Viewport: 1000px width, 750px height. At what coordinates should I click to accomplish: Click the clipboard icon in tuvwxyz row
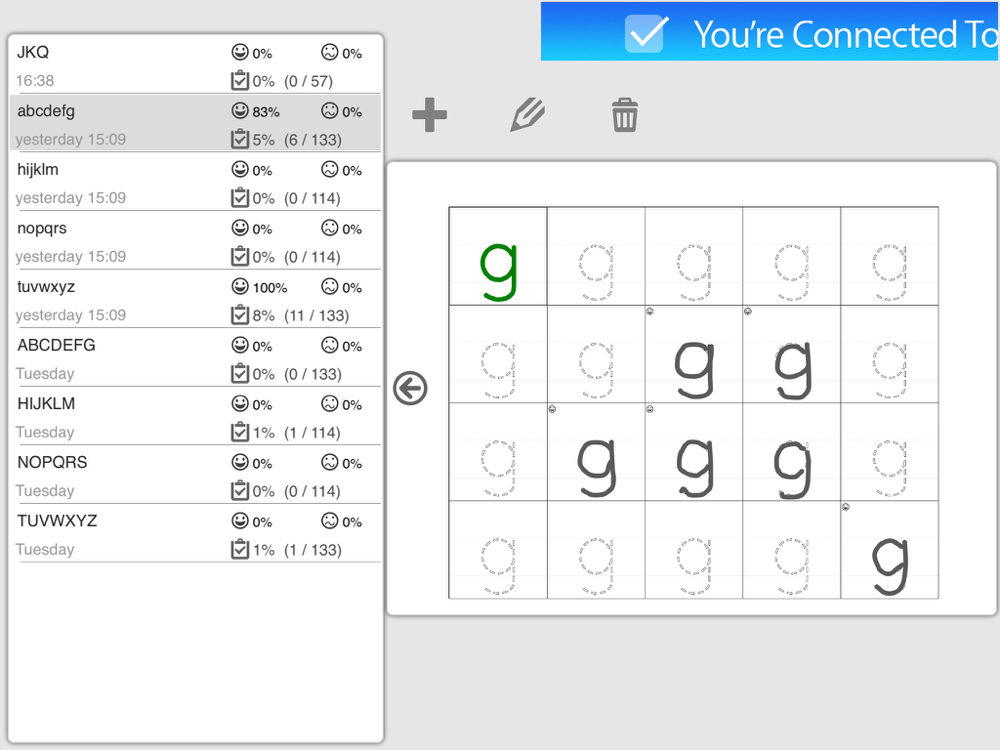coord(240,315)
